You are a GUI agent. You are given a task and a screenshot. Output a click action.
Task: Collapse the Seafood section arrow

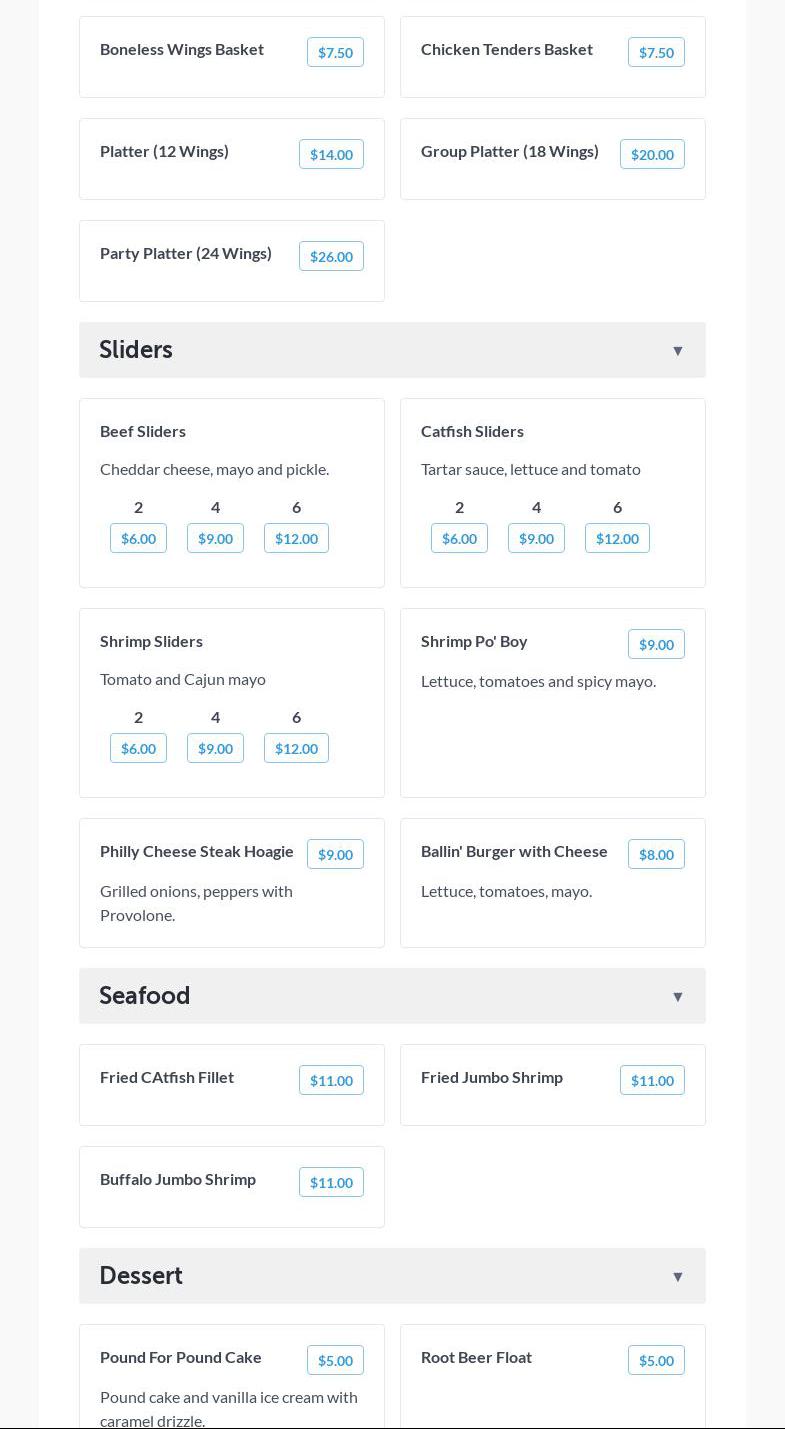click(677, 996)
